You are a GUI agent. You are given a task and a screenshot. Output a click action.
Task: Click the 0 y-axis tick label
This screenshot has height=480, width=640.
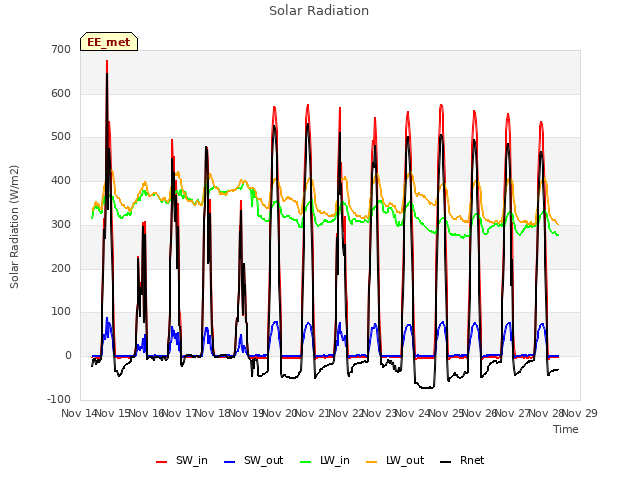point(68,356)
